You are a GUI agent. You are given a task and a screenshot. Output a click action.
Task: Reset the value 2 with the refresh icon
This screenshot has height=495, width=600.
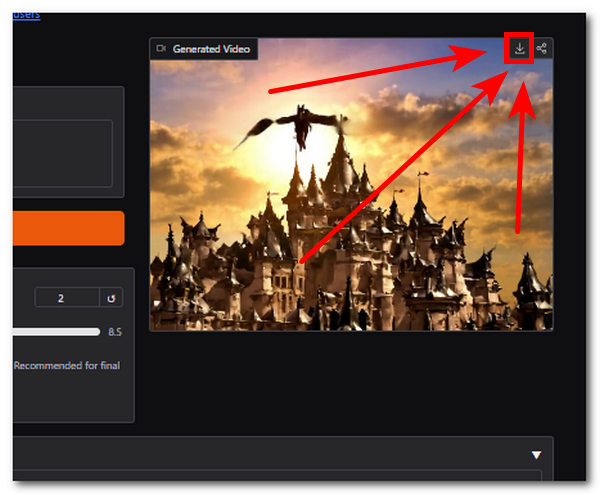(111, 298)
